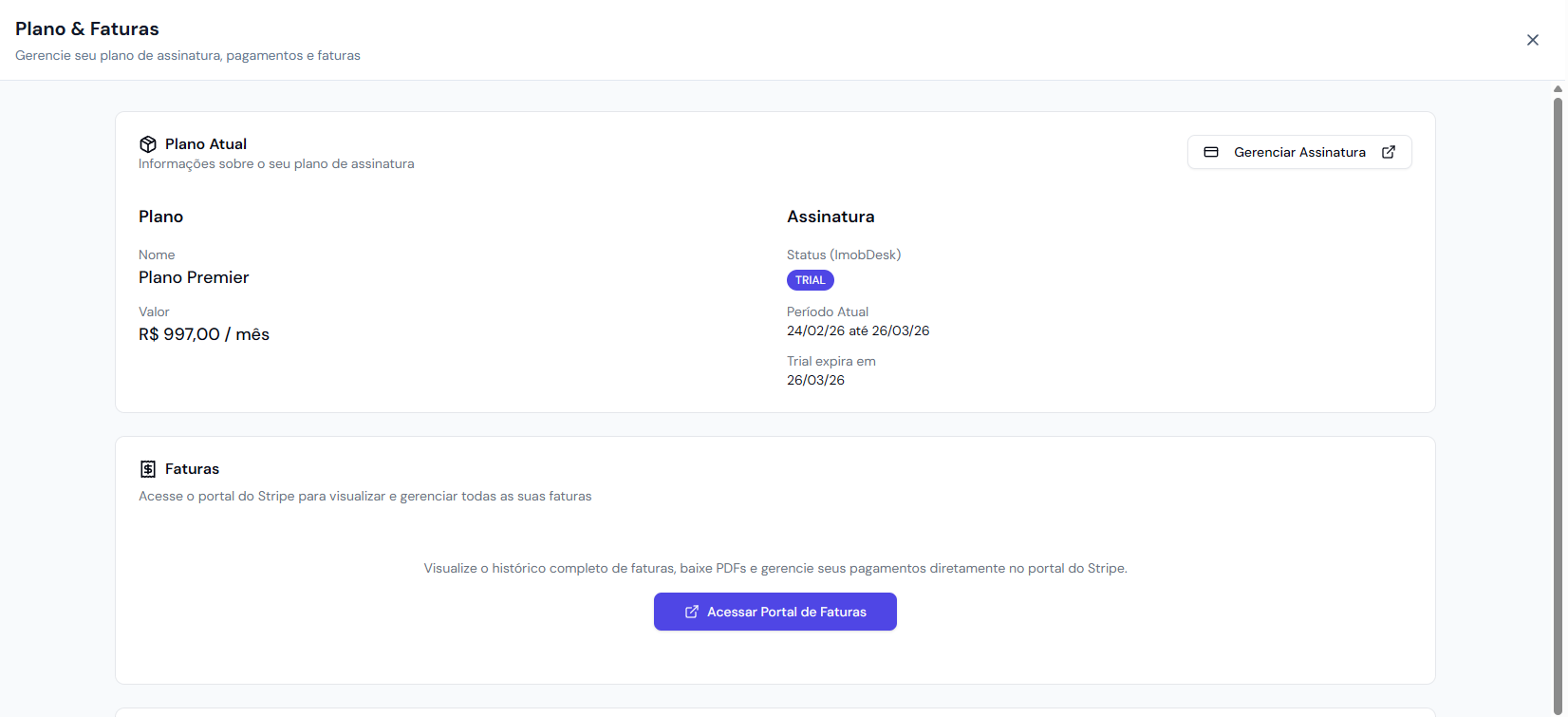Click the R$ 997,00 / mês value
This screenshot has height=717, width=1568.
pos(204,334)
